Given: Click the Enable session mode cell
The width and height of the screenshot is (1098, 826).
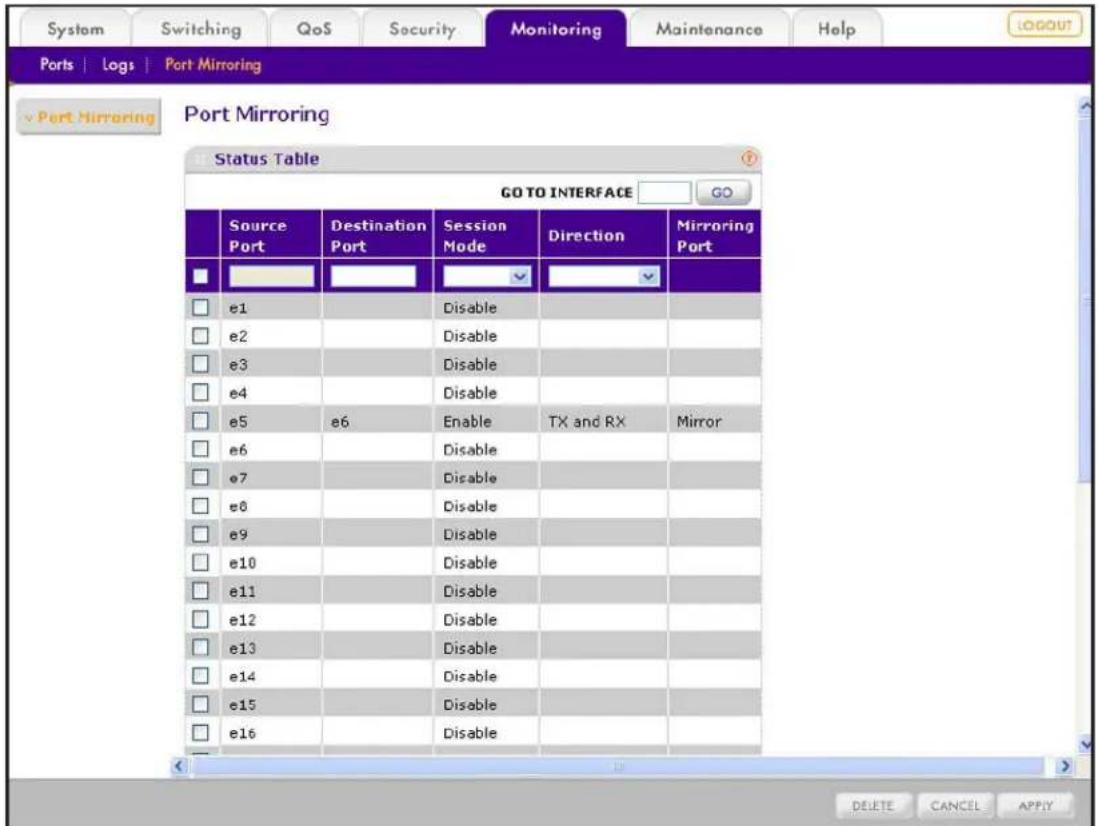Looking at the screenshot, I should click(x=487, y=421).
